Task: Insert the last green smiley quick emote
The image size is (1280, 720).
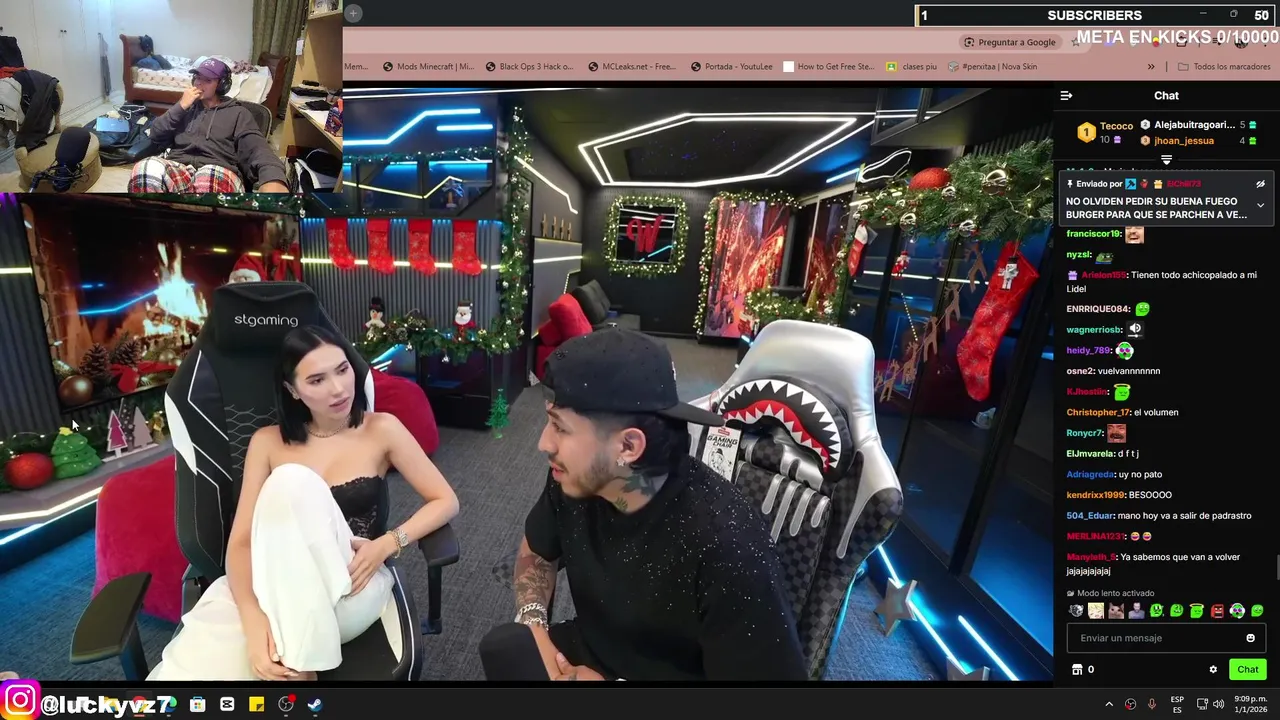Action: tap(1257, 611)
